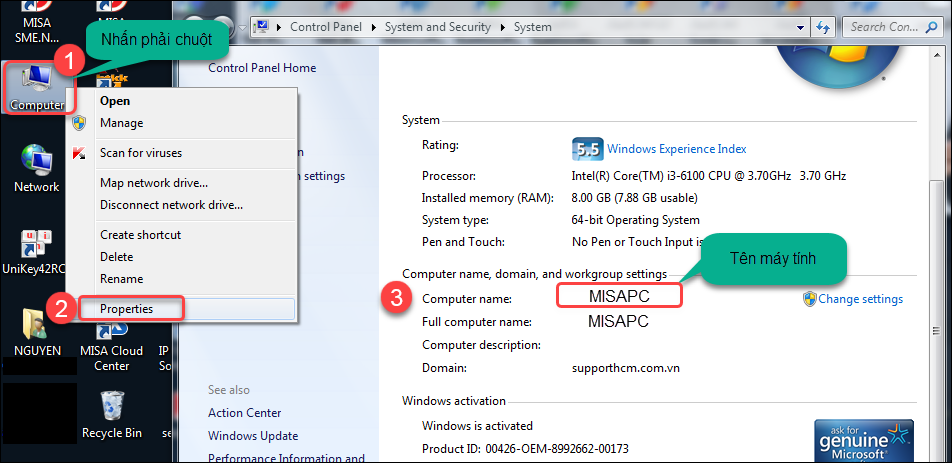Image resolution: width=952 pixels, height=463 pixels.
Task: Select the MISA SME.N... desktop shortcut
Action: (36, 22)
